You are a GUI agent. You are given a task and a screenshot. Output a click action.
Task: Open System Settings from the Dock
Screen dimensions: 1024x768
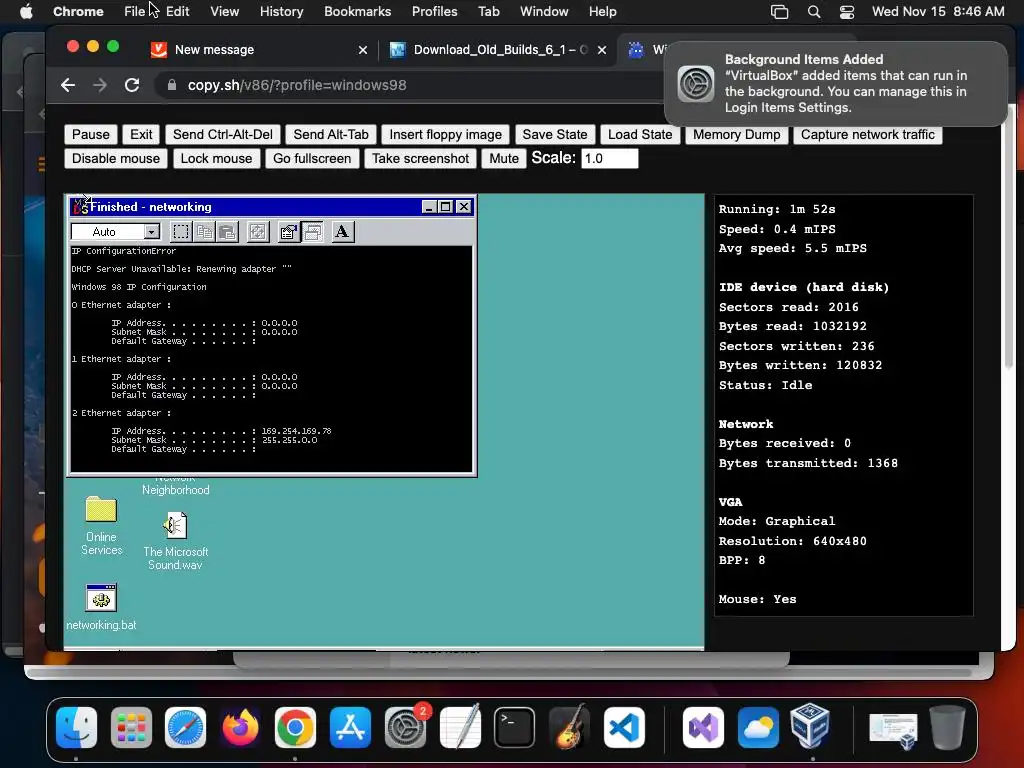pyautogui.click(x=406, y=728)
